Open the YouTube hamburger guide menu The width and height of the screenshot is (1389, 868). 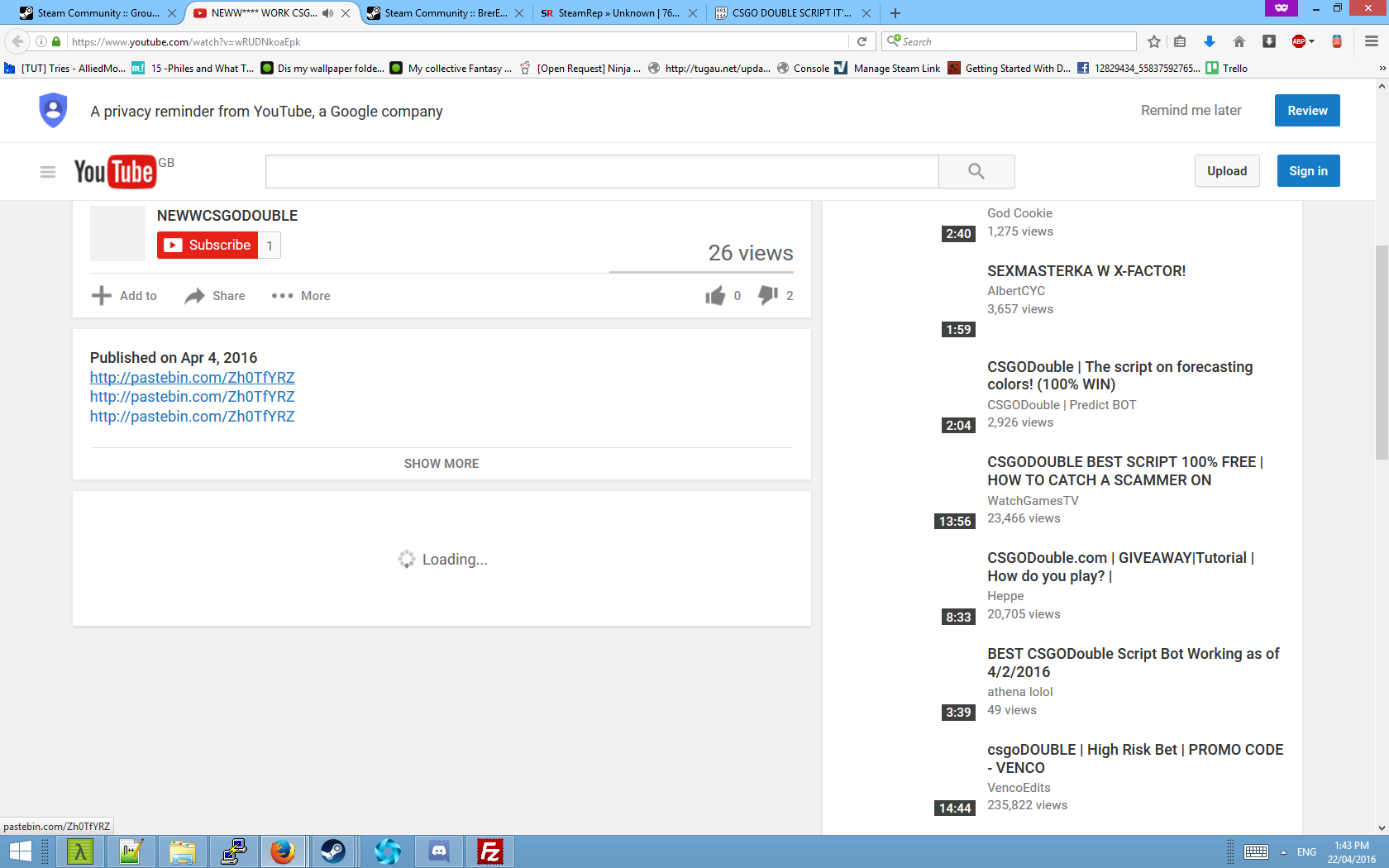coord(48,172)
